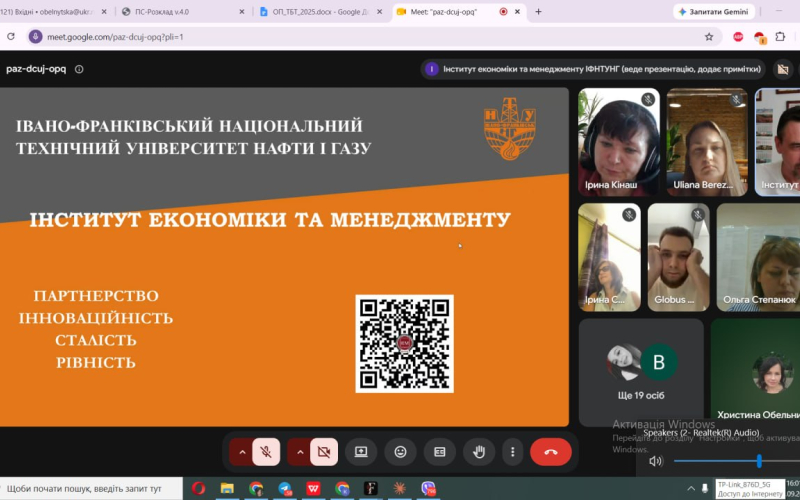Click the microphone icon in the system tray
The width and height of the screenshot is (800, 500).
tap(705, 488)
